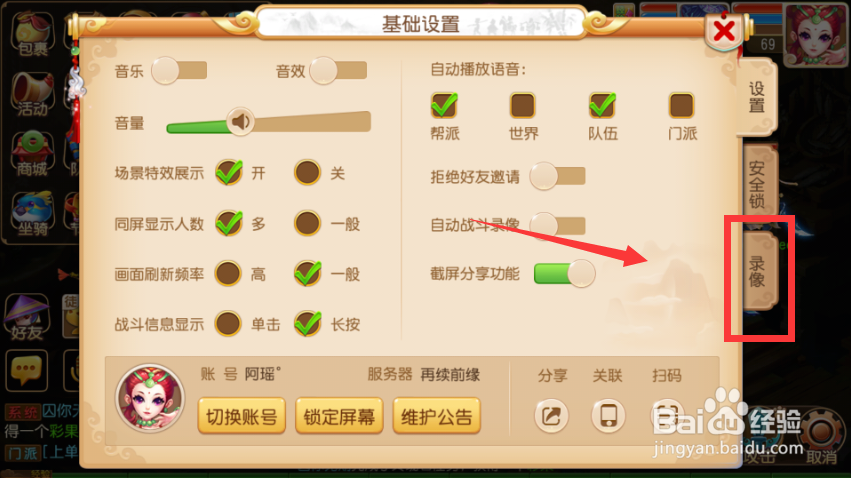The height and width of the screenshot is (478, 851).
Task: Disable the 截屏分享功能 switch
Action: tap(564, 273)
